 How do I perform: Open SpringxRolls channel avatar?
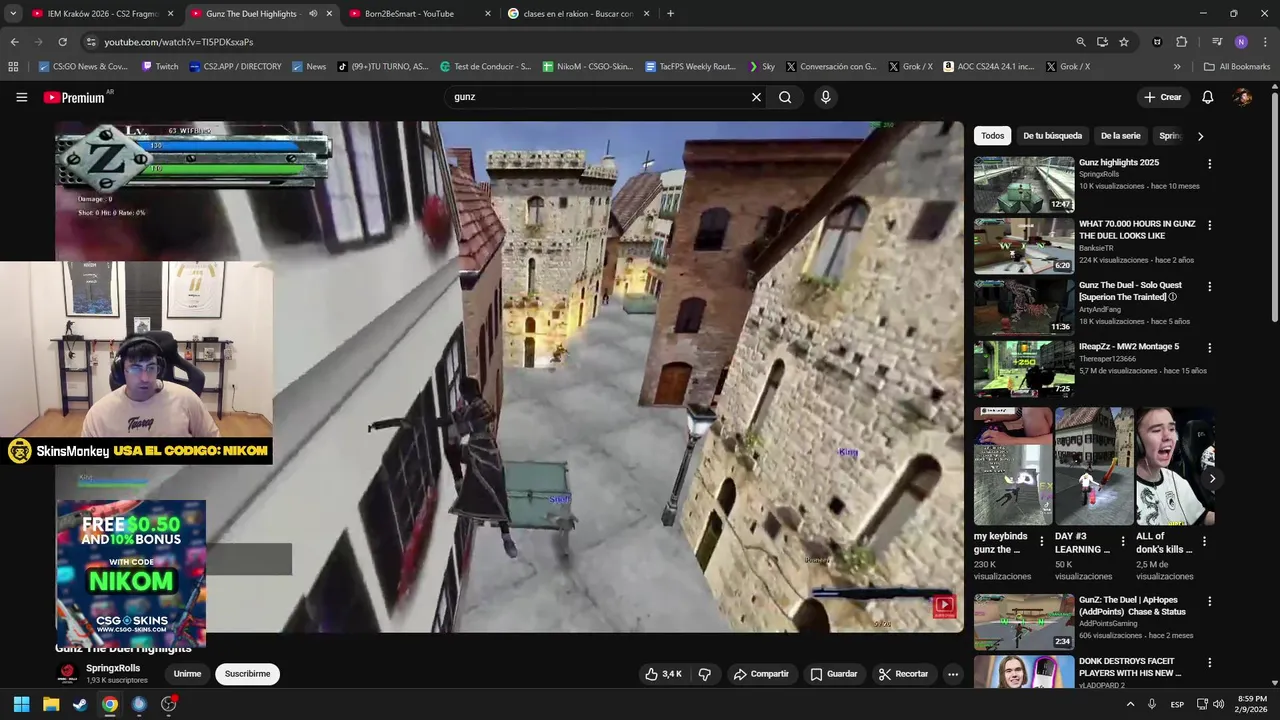coord(67,673)
